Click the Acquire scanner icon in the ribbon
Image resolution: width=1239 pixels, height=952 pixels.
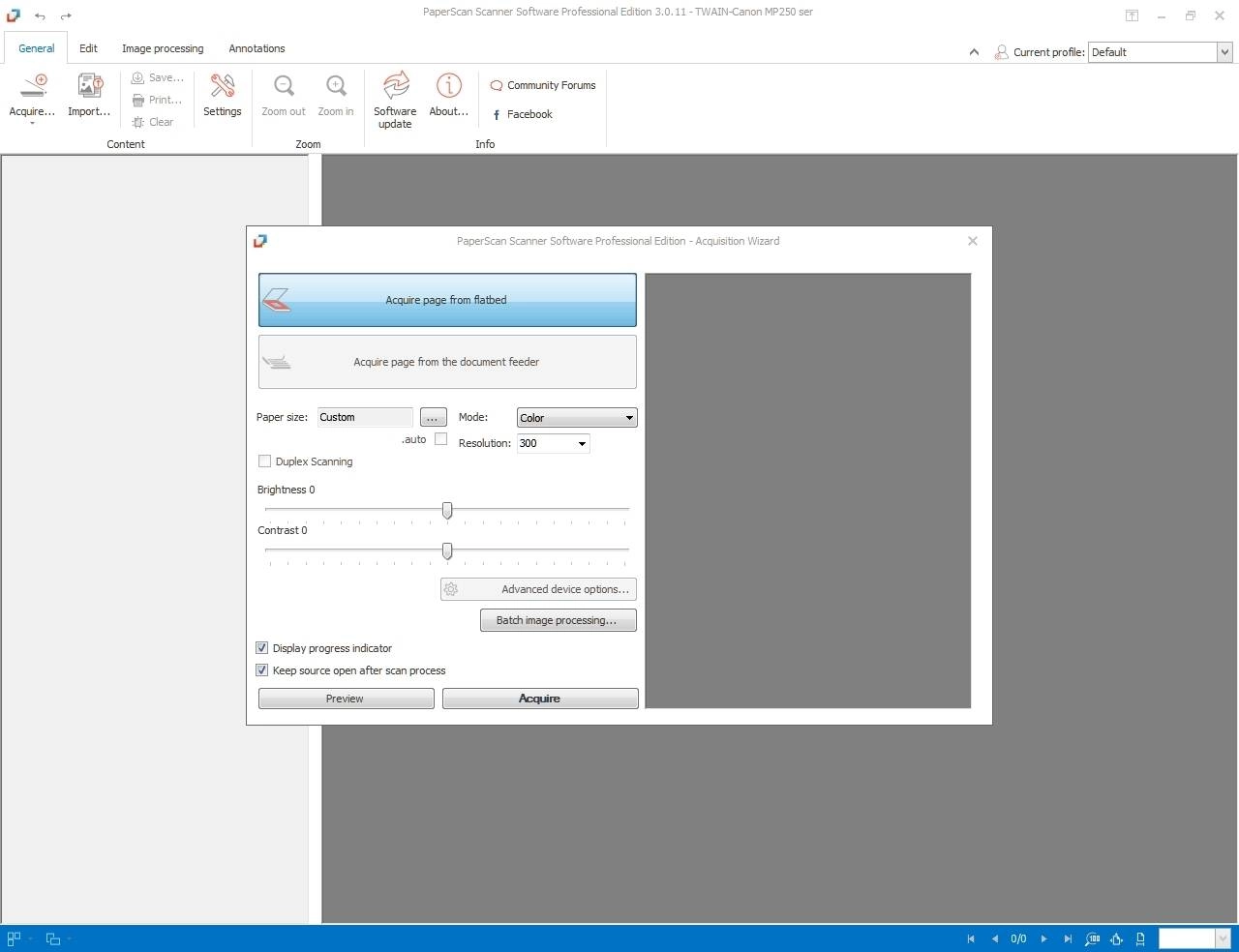(33, 86)
